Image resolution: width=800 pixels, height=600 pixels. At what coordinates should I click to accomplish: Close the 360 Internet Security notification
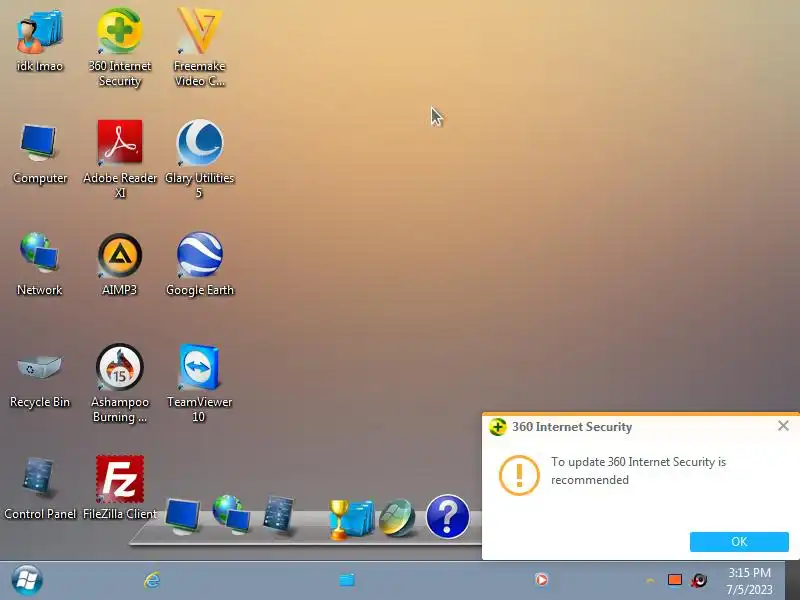click(783, 426)
